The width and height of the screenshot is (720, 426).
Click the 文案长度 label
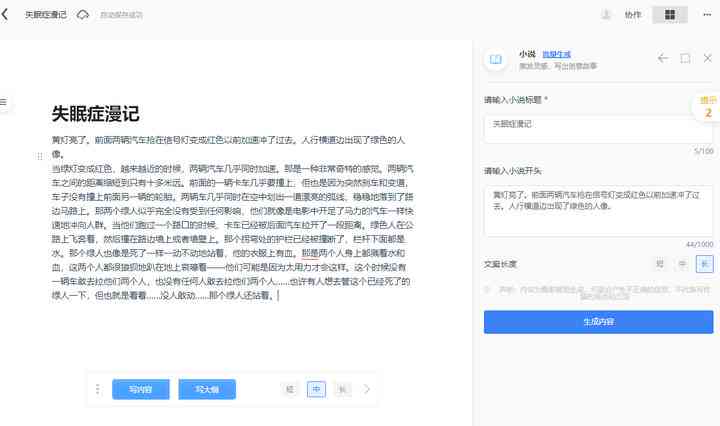tap(501, 264)
